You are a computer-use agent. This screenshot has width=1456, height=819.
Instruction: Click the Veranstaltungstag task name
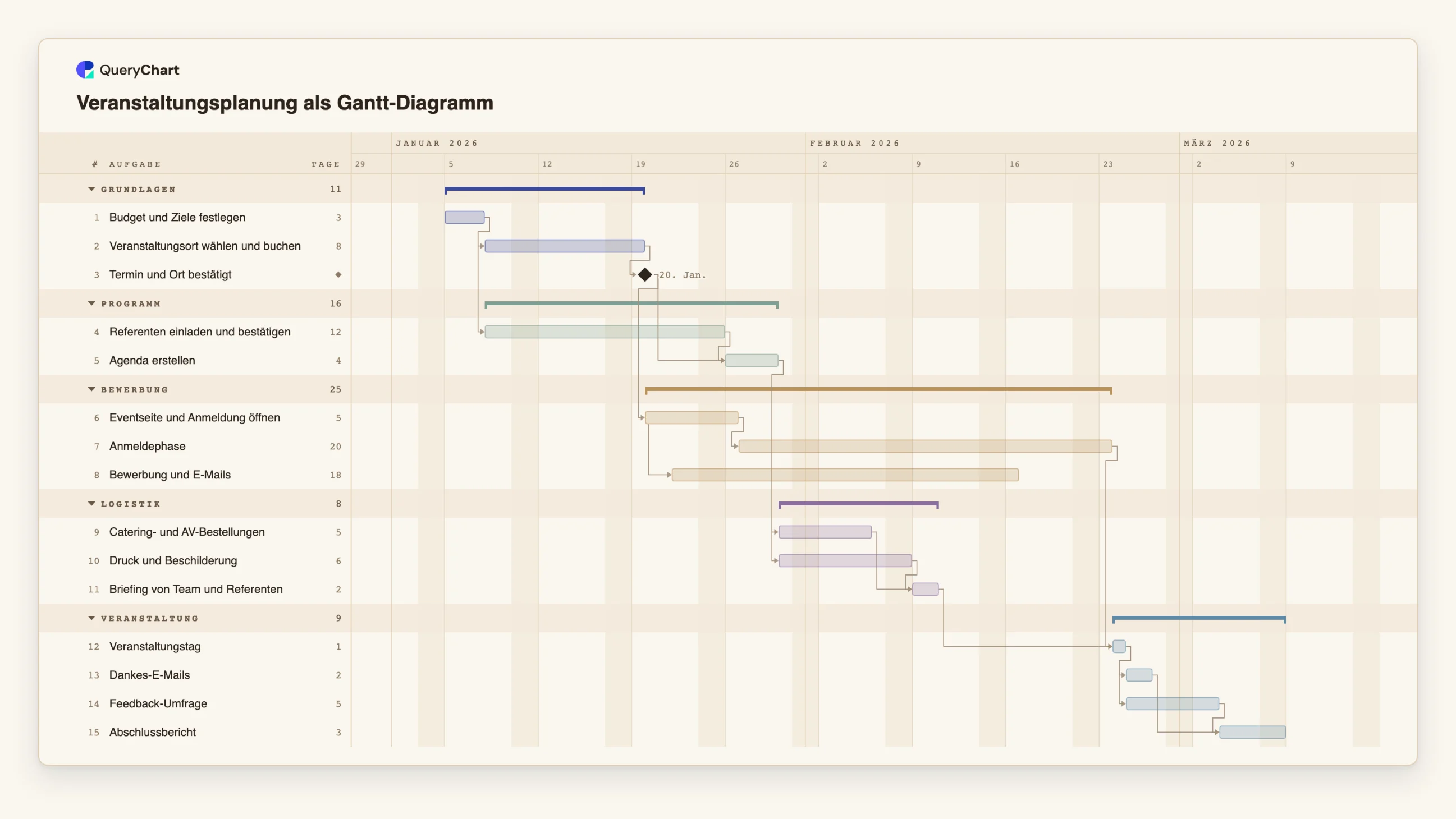click(x=155, y=646)
